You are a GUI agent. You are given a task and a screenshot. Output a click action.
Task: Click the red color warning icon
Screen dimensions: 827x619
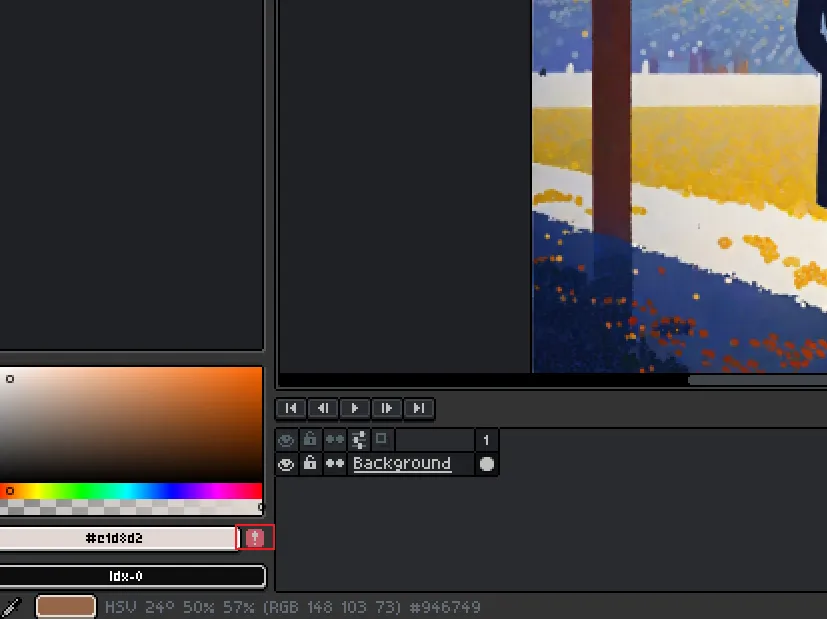point(255,538)
